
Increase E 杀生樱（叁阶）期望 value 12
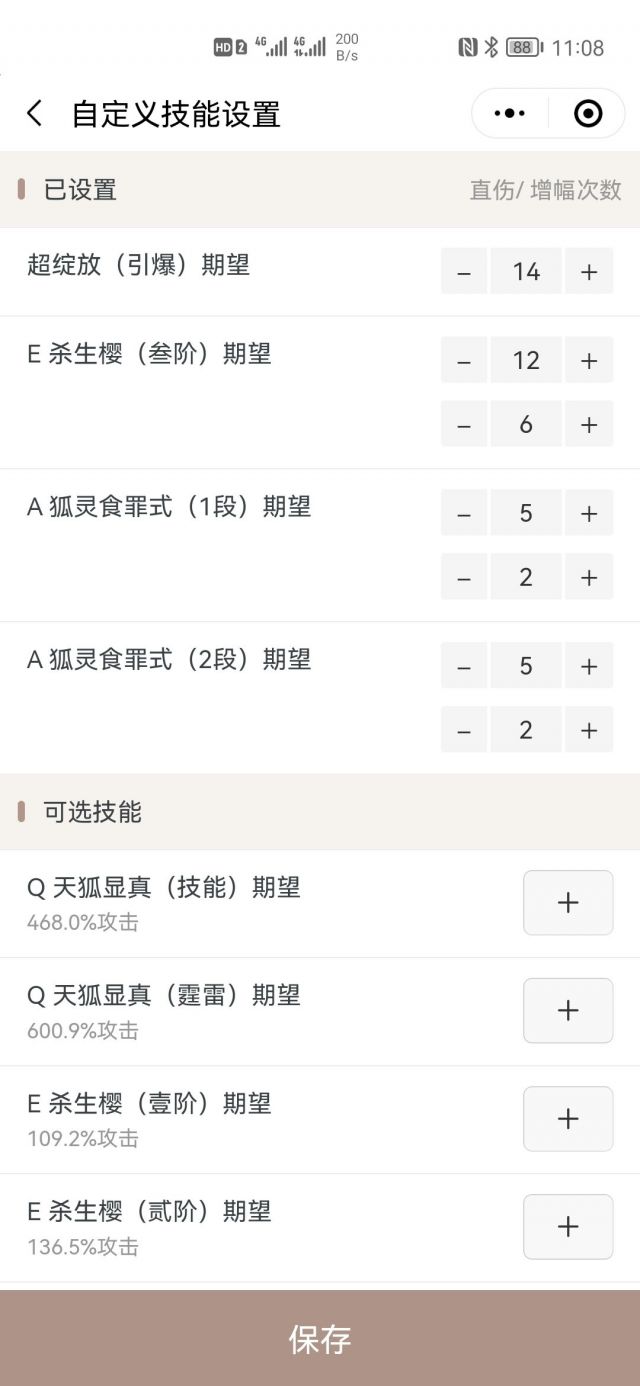click(x=589, y=360)
